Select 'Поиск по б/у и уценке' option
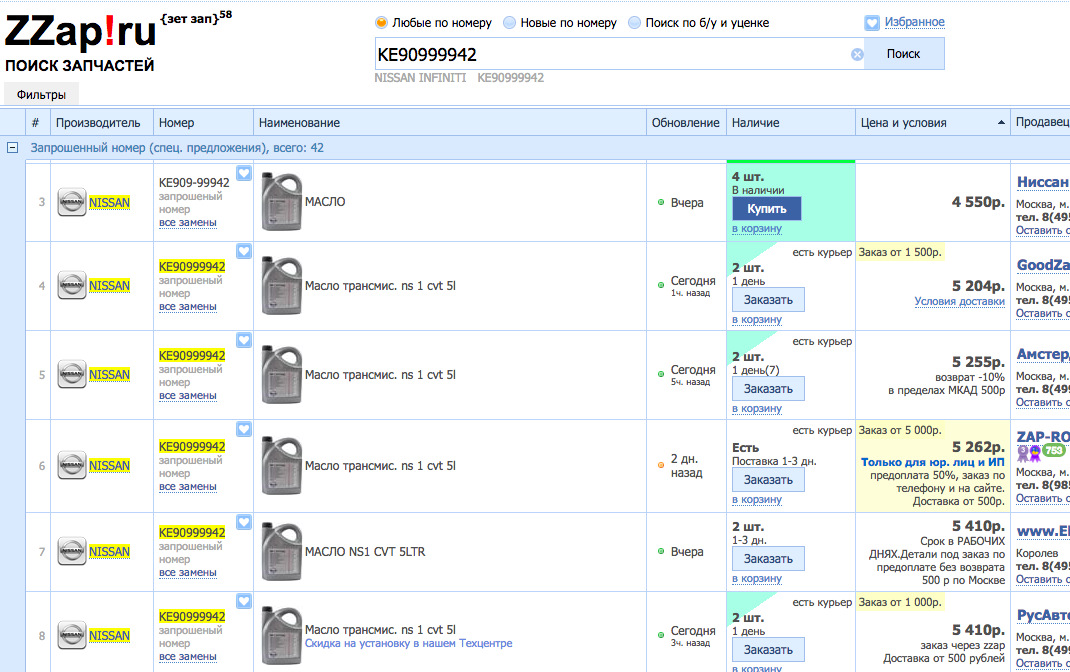This screenshot has width=1070, height=672. click(633, 23)
